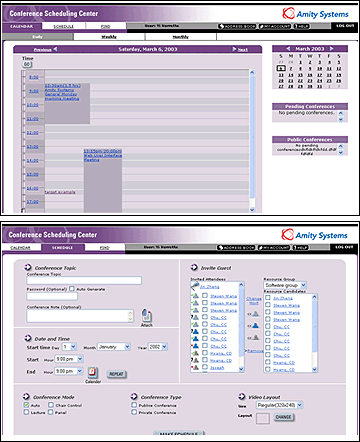Screen dimensions: 360x442
Task: Check the Public Conference option
Action: click(x=134, y=405)
